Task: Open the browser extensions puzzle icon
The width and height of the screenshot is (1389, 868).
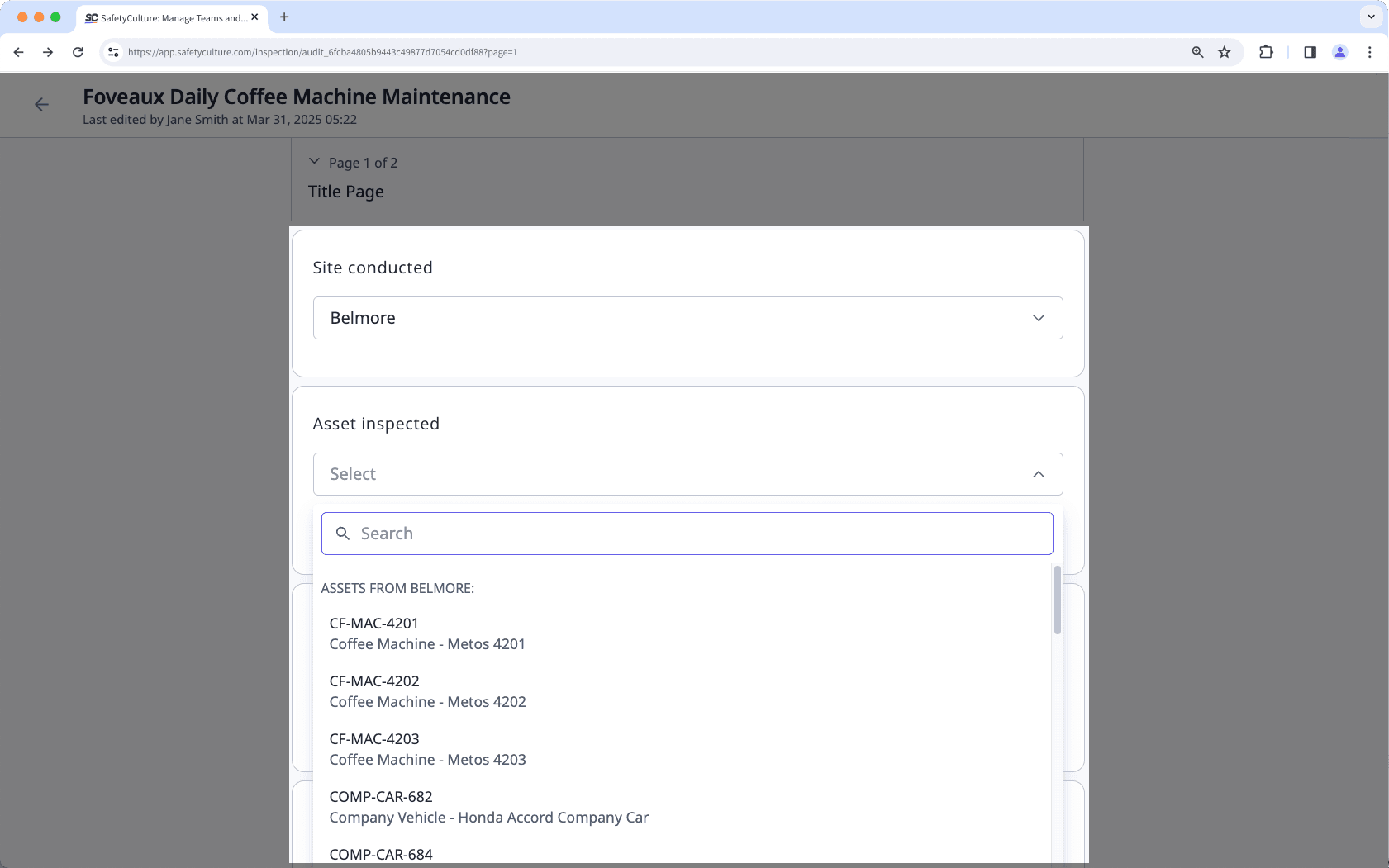Action: click(1266, 51)
